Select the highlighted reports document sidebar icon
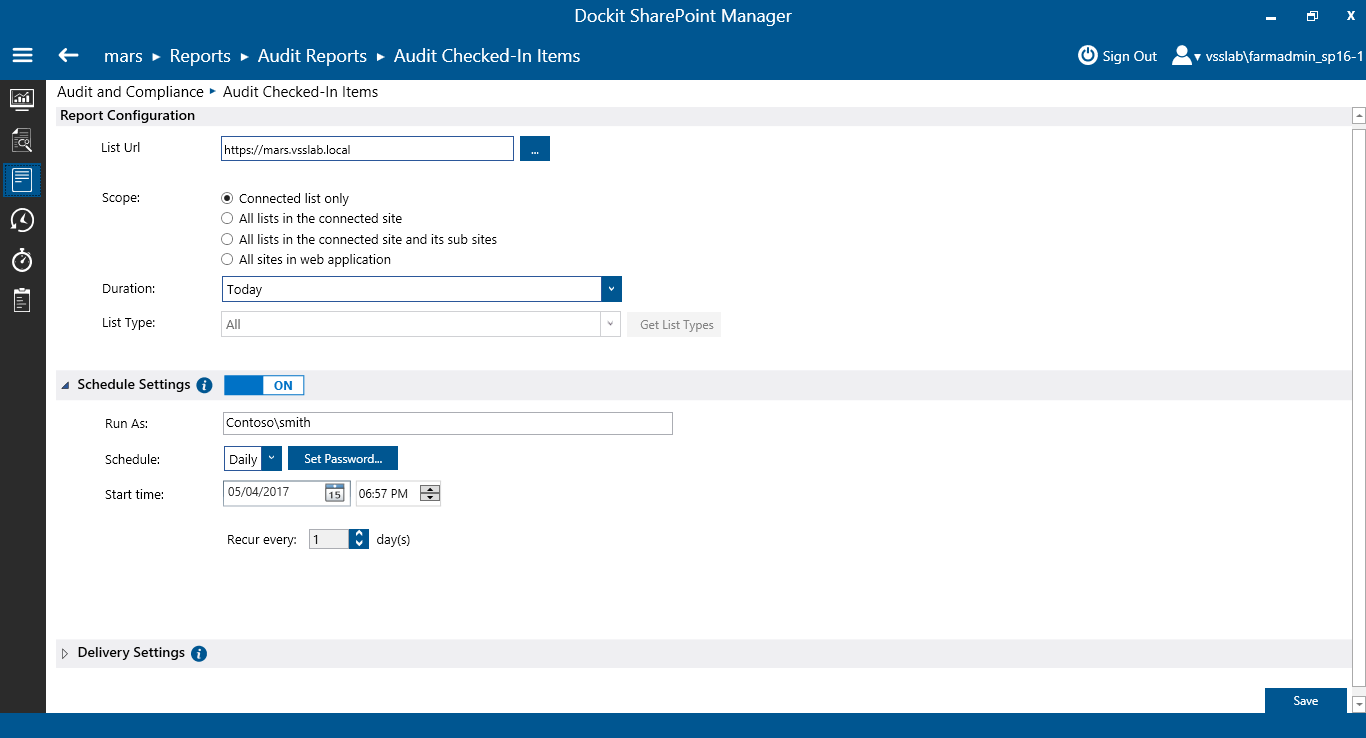The height and width of the screenshot is (738, 1366). [22, 181]
